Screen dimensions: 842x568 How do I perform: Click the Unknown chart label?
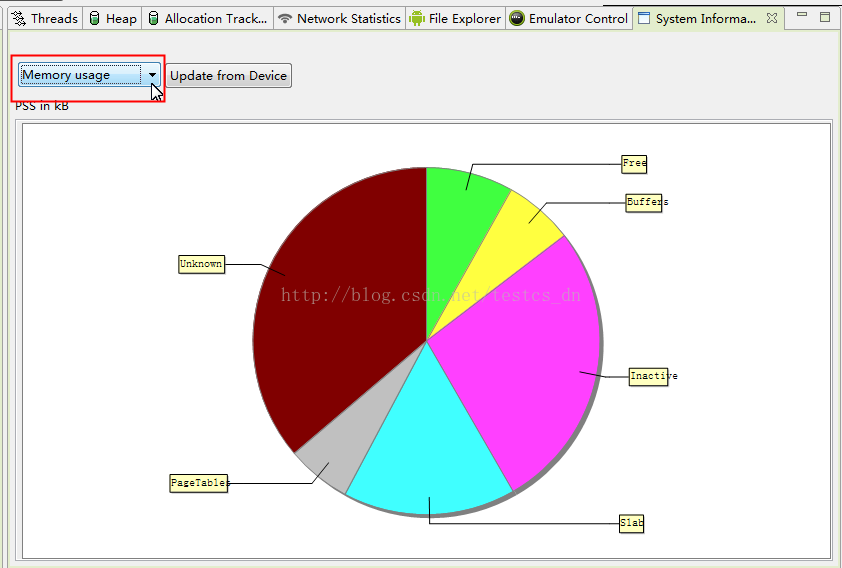pos(201,264)
